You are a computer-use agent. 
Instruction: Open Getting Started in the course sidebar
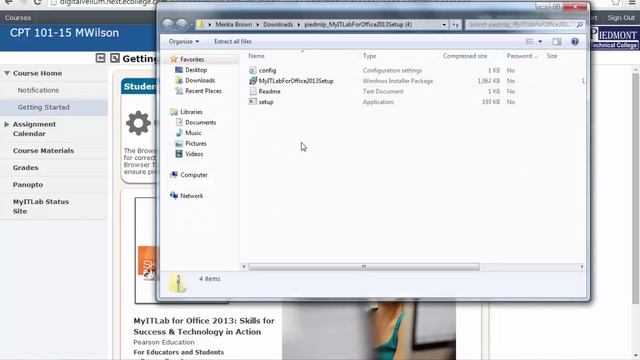coord(43,107)
